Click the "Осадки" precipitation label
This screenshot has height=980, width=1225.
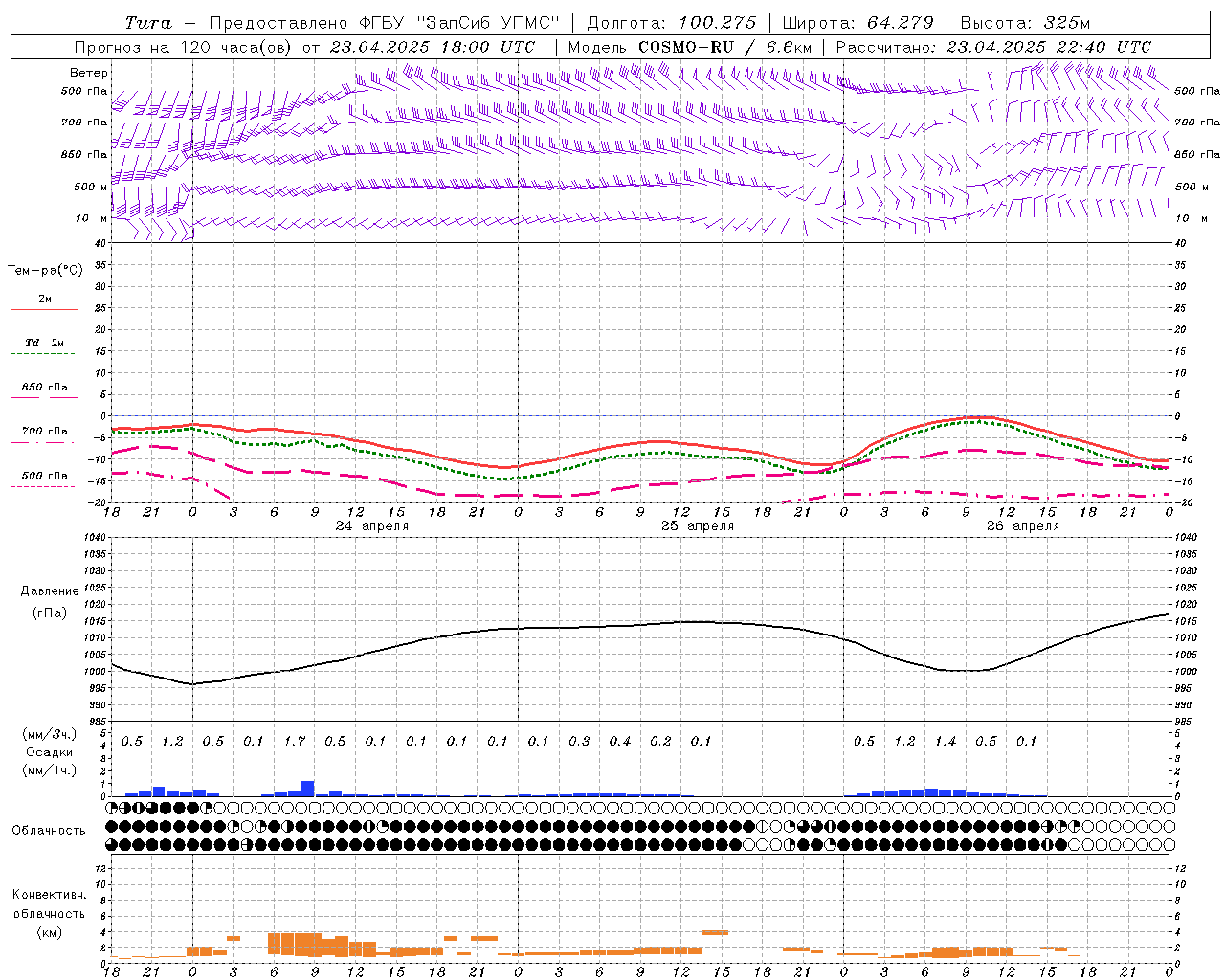pos(50,752)
